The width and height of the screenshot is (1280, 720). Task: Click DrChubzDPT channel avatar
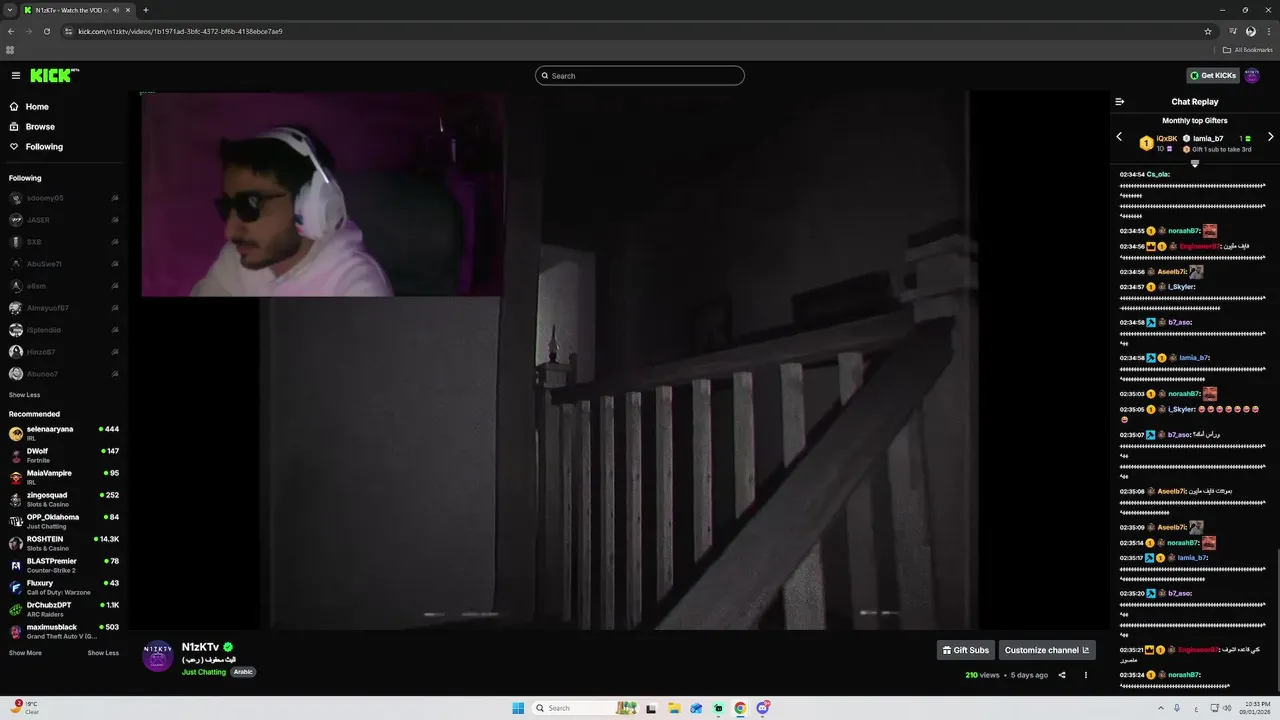pyautogui.click(x=16, y=609)
